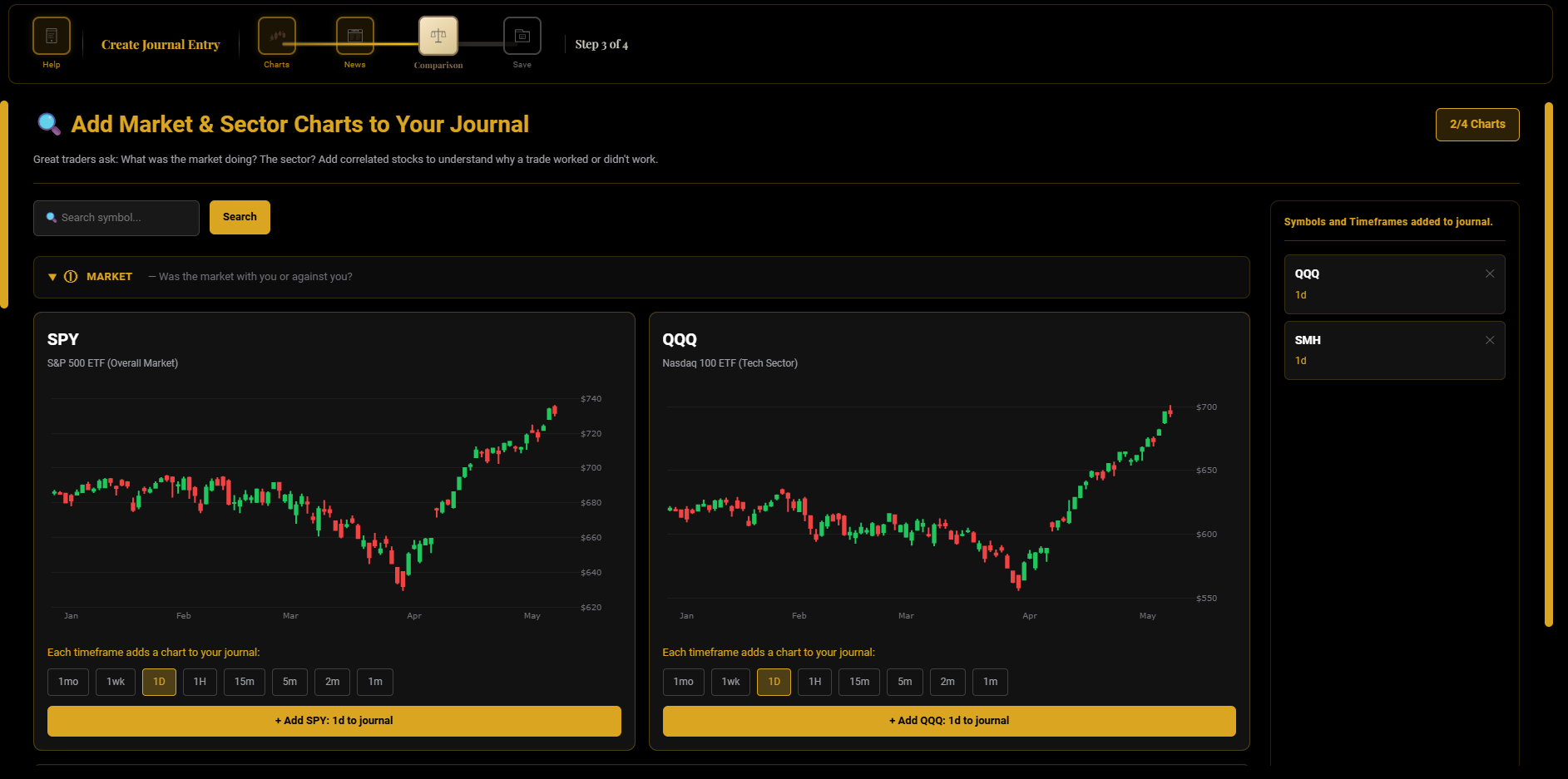Click S&P 500 ETF (Overall Market) subtitle
Viewport: 1568px width, 779px height.
point(113,363)
